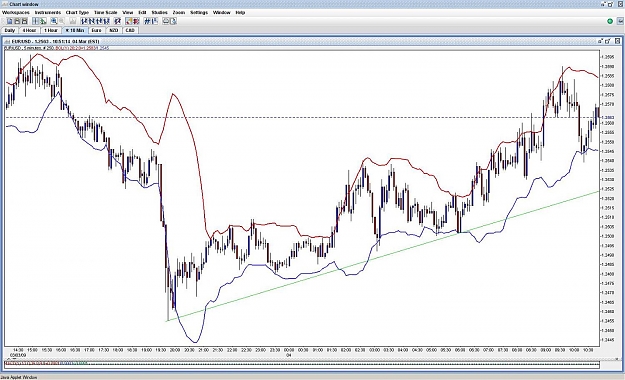Click the EURUSD inner chart window title icon
The image size is (625, 380).
point(8,41)
